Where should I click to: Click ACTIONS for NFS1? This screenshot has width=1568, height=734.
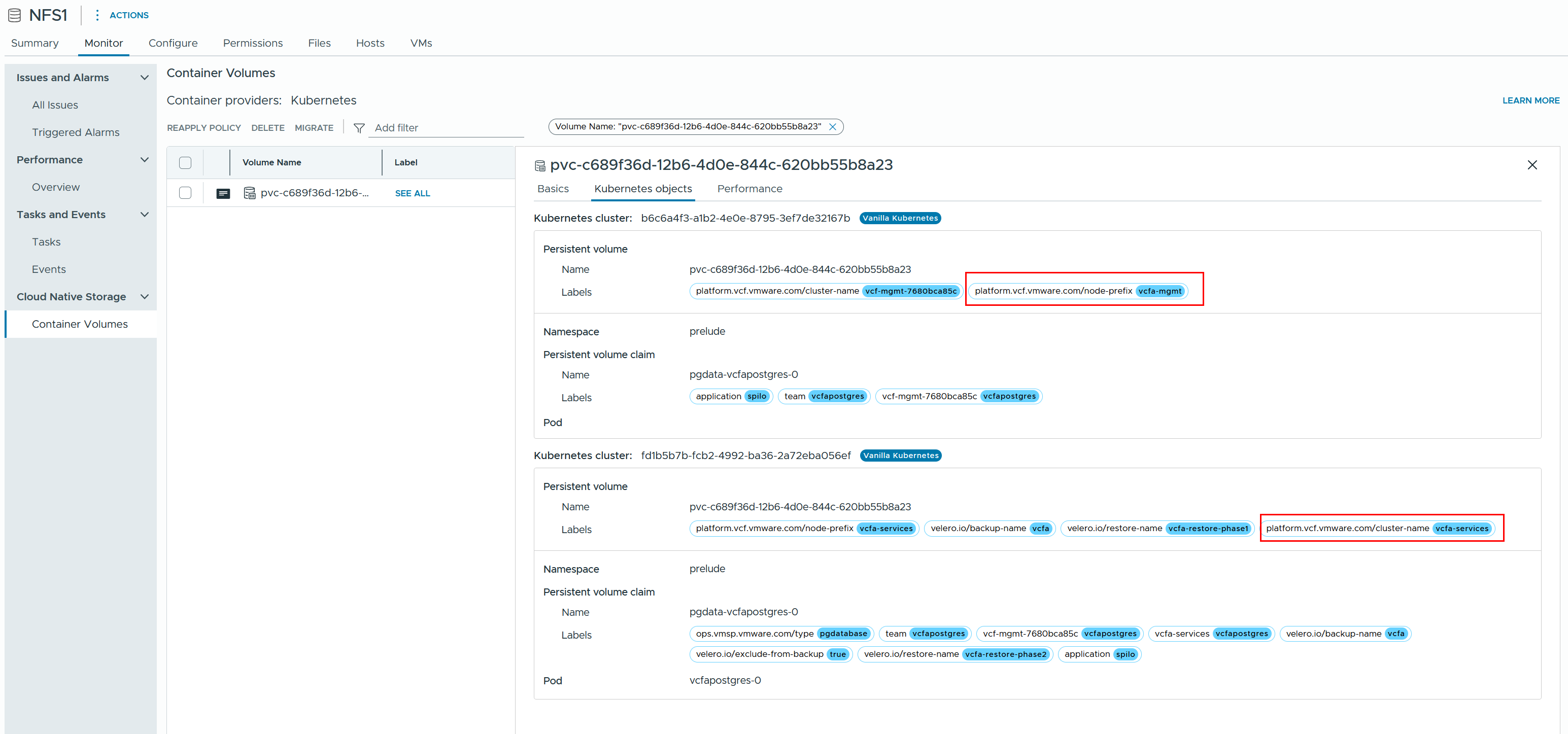129,15
